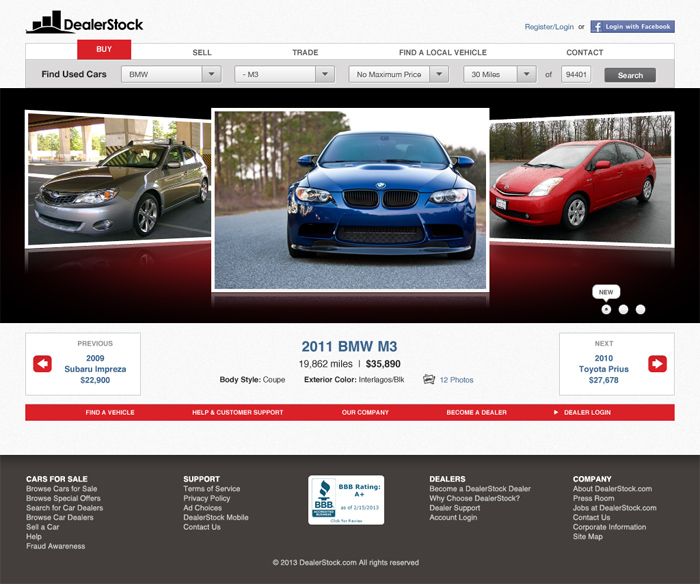The width and height of the screenshot is (700, 584).
Task: Open Terms of Service link
Action: click(x=212, y=489)
